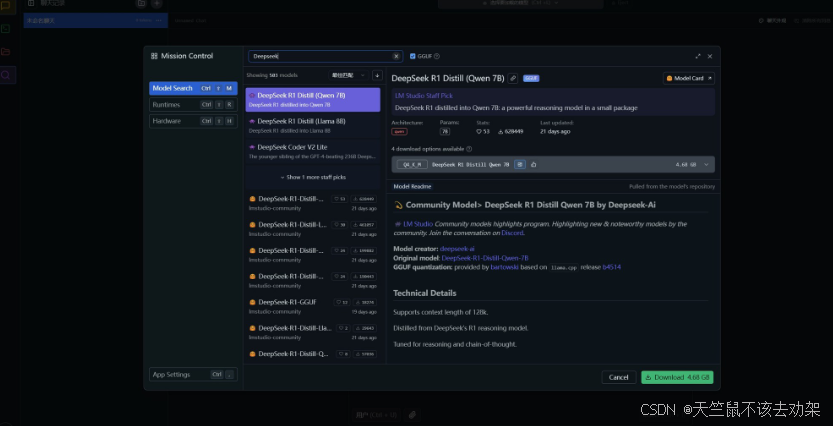Viewport: 833px width, 426px height.
Task: Open the green Developer sidebar icon
Action: [6, 29]
